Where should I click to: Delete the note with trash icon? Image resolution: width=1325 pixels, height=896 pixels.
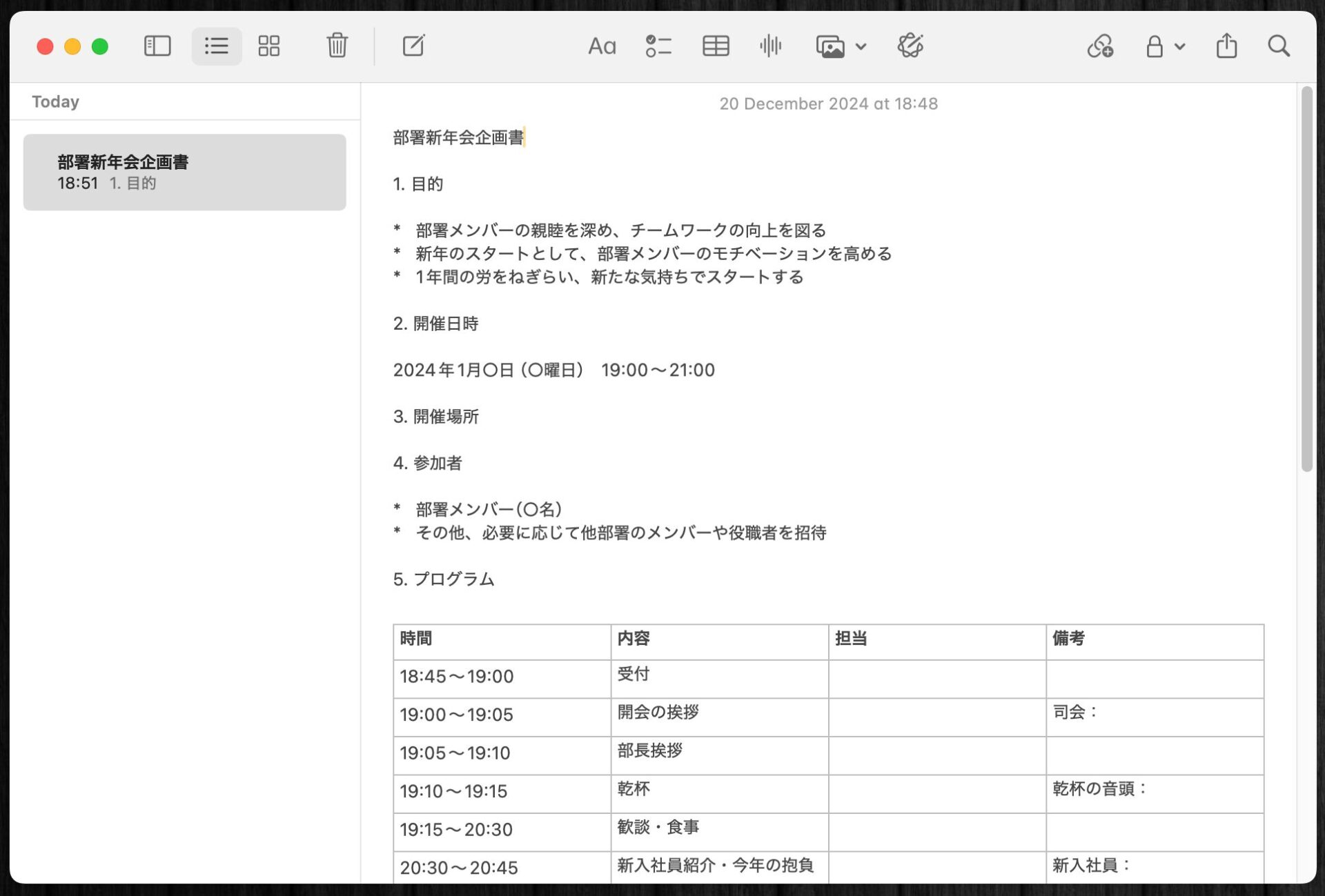[337, 46]
